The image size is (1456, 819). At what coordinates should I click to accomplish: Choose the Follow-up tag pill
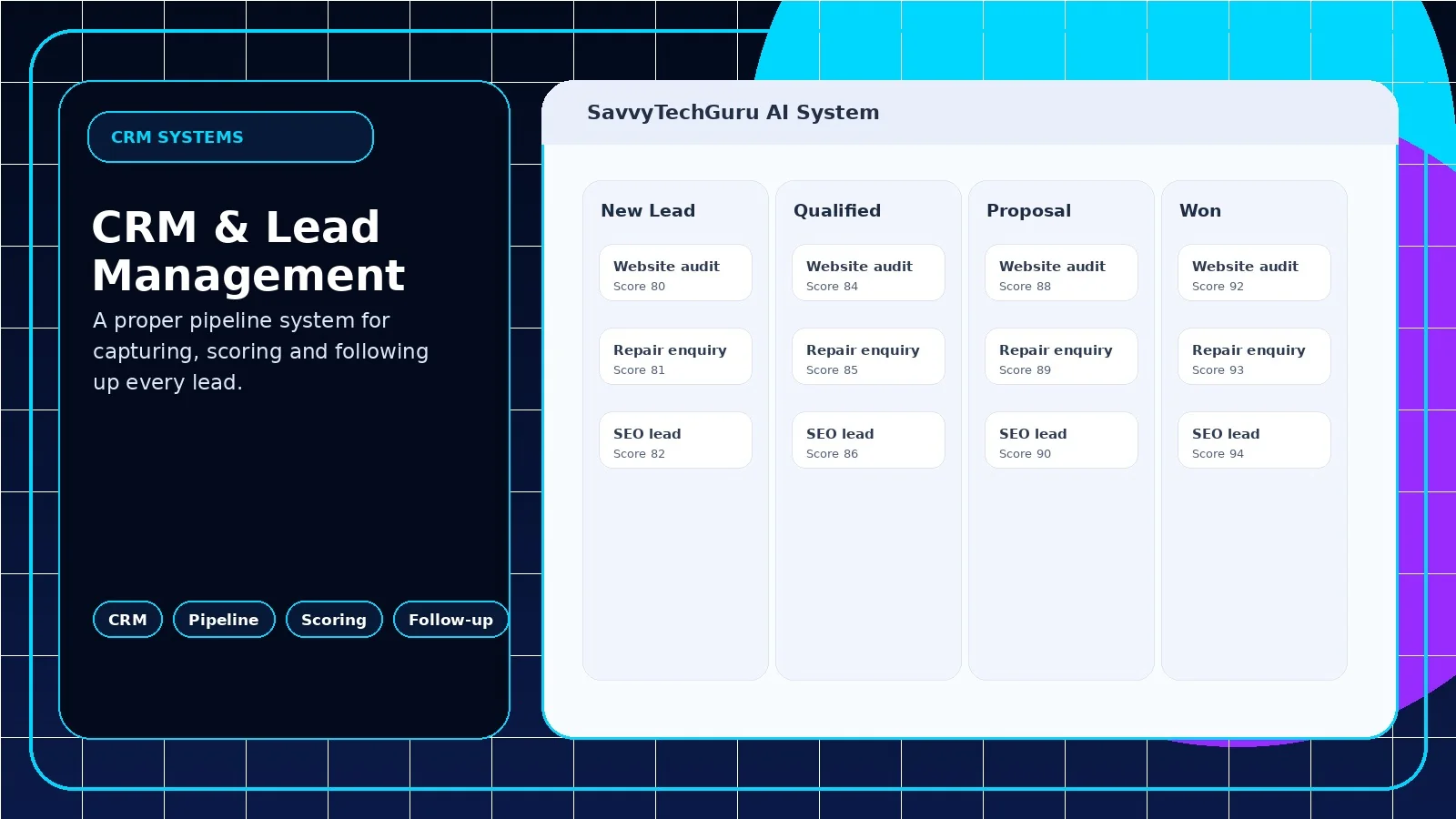pos(450,620)
